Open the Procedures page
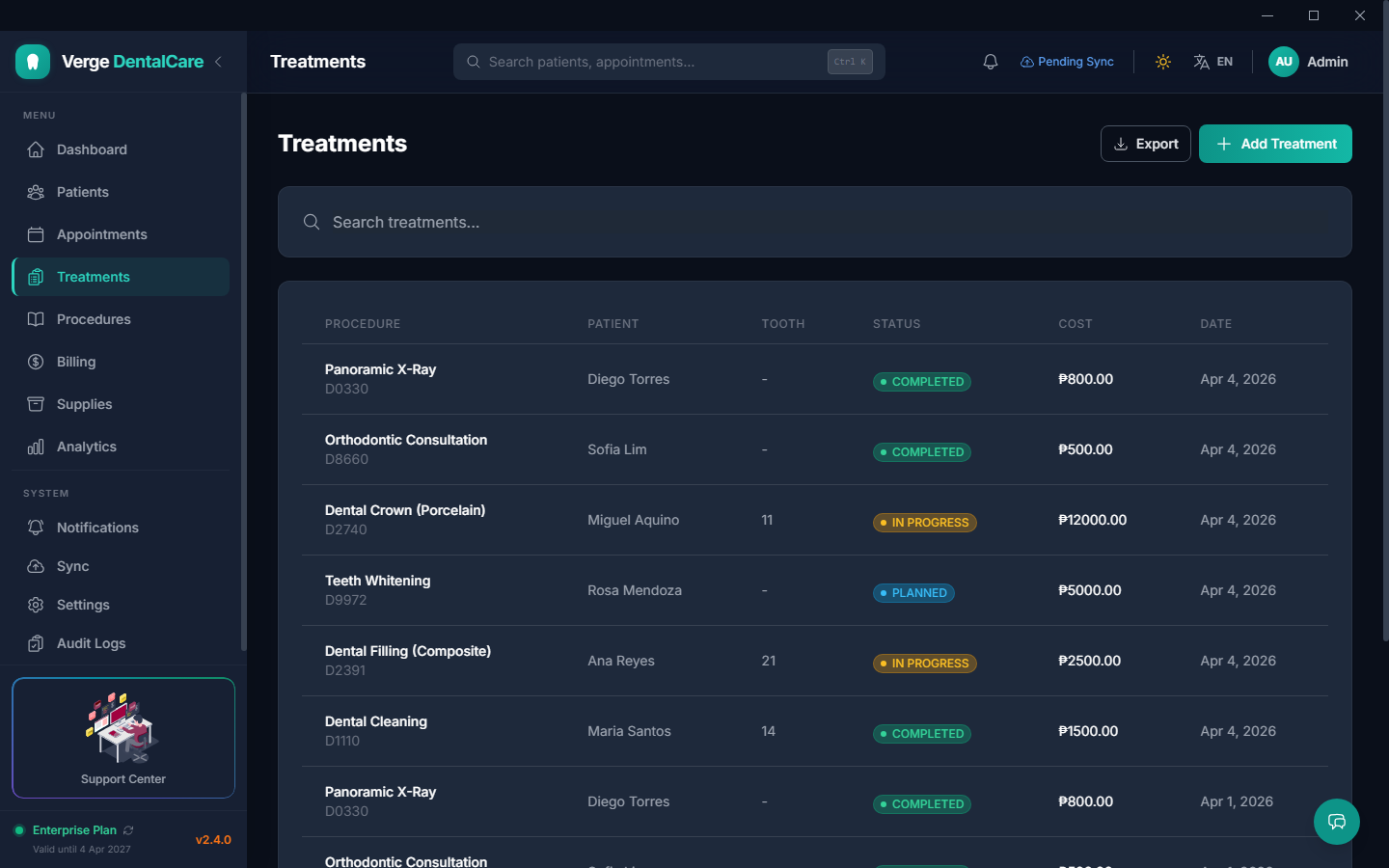The image size is (1389, 868). click(121, 319)
